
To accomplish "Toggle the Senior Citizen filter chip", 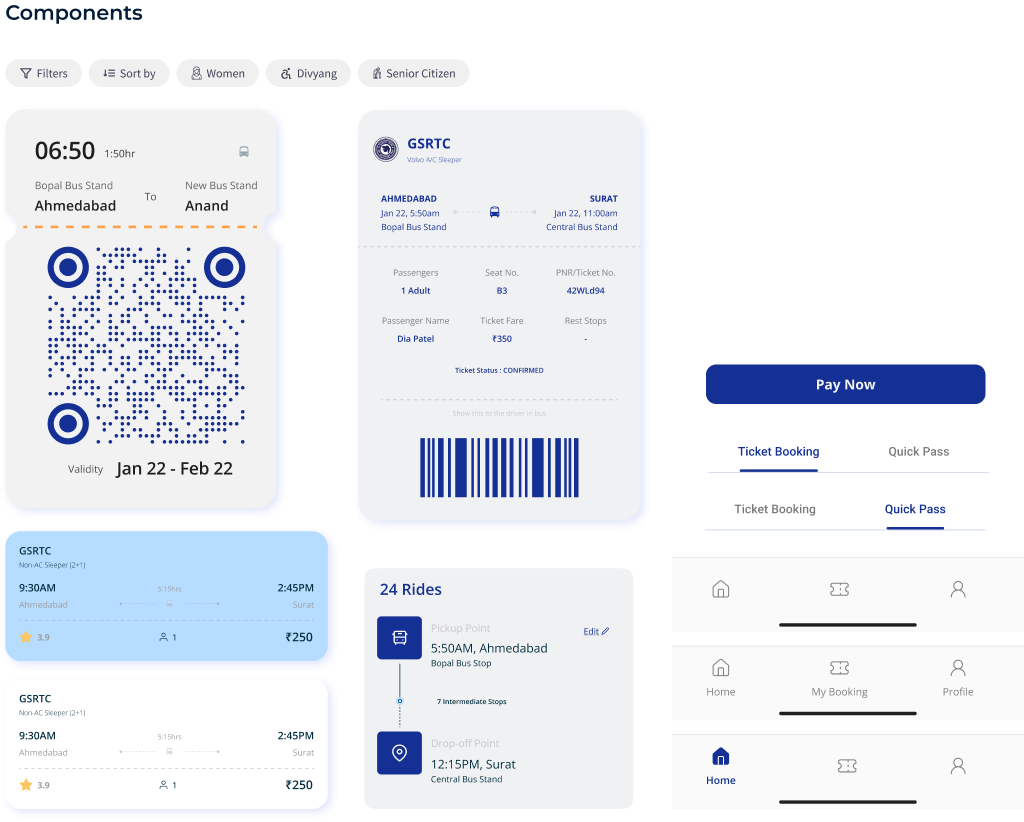I will pos(413,73).
